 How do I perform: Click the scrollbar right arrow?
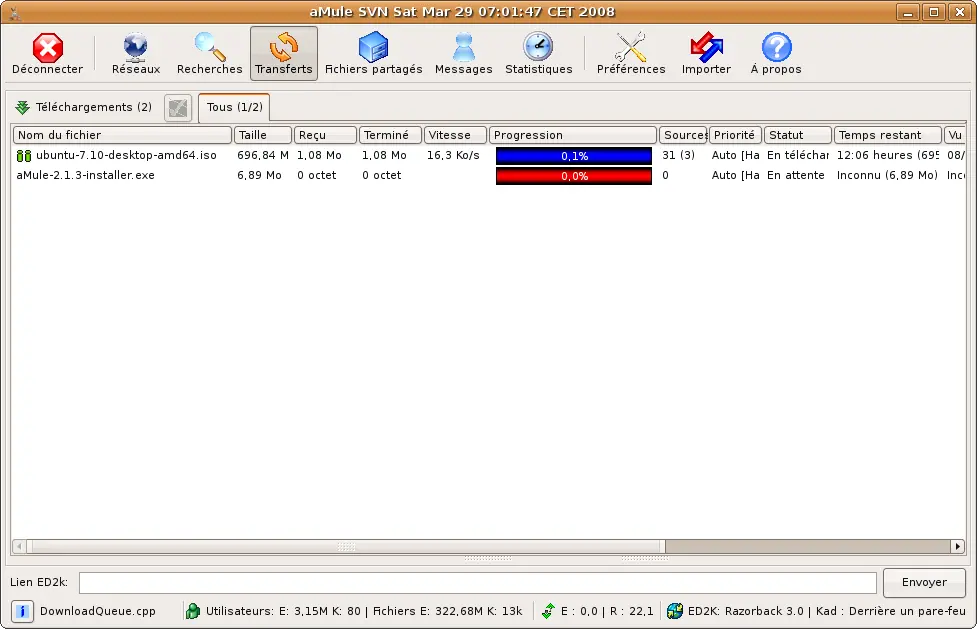coord(958,547)
